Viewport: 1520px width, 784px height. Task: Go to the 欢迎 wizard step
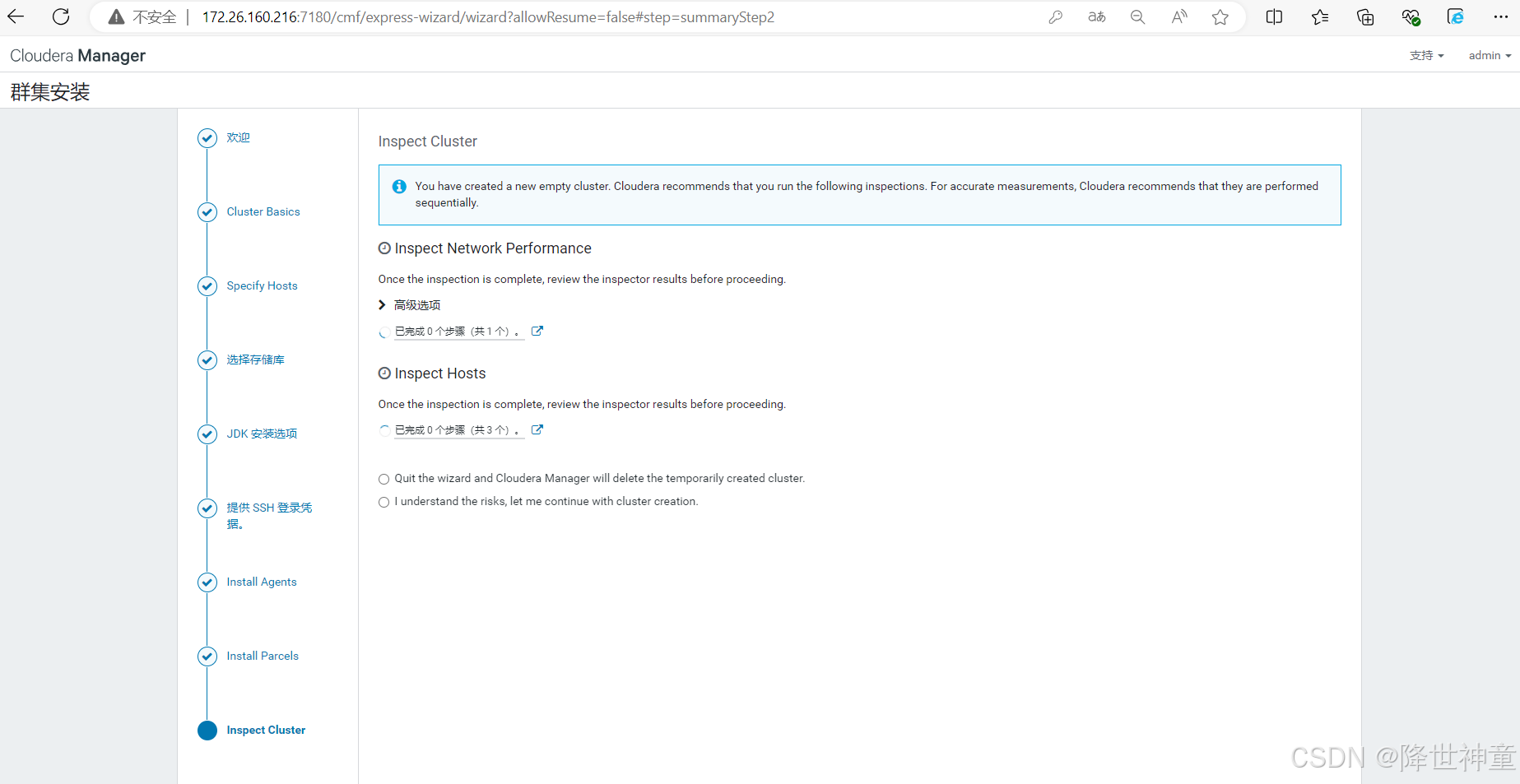[x=239, y=137]
